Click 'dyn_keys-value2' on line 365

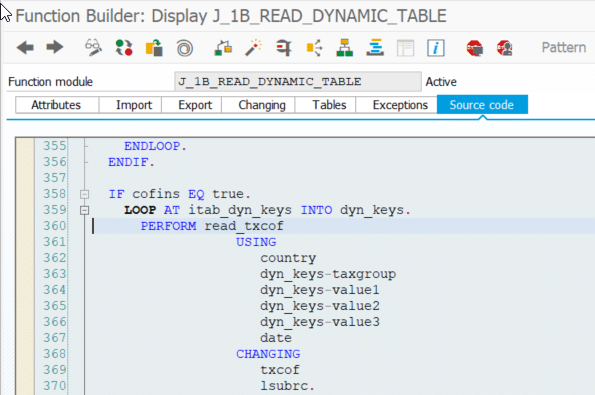[320, 306]
